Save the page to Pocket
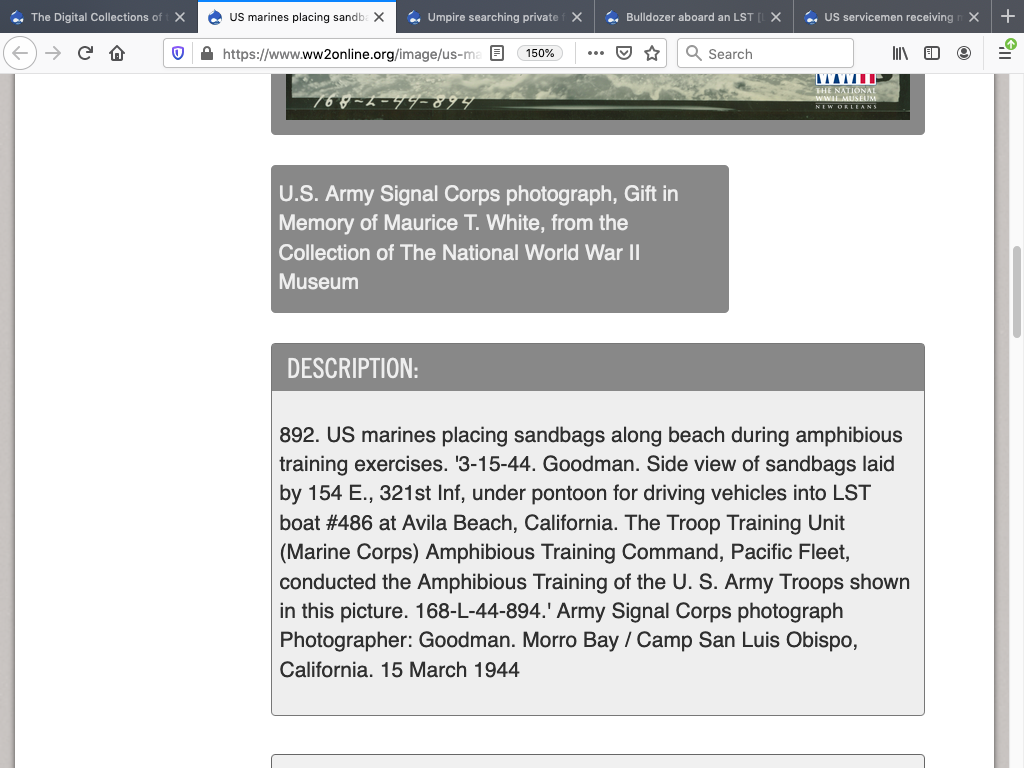Image resolution: width=1024 pixels, height=768 pixels. coord(624,53)
